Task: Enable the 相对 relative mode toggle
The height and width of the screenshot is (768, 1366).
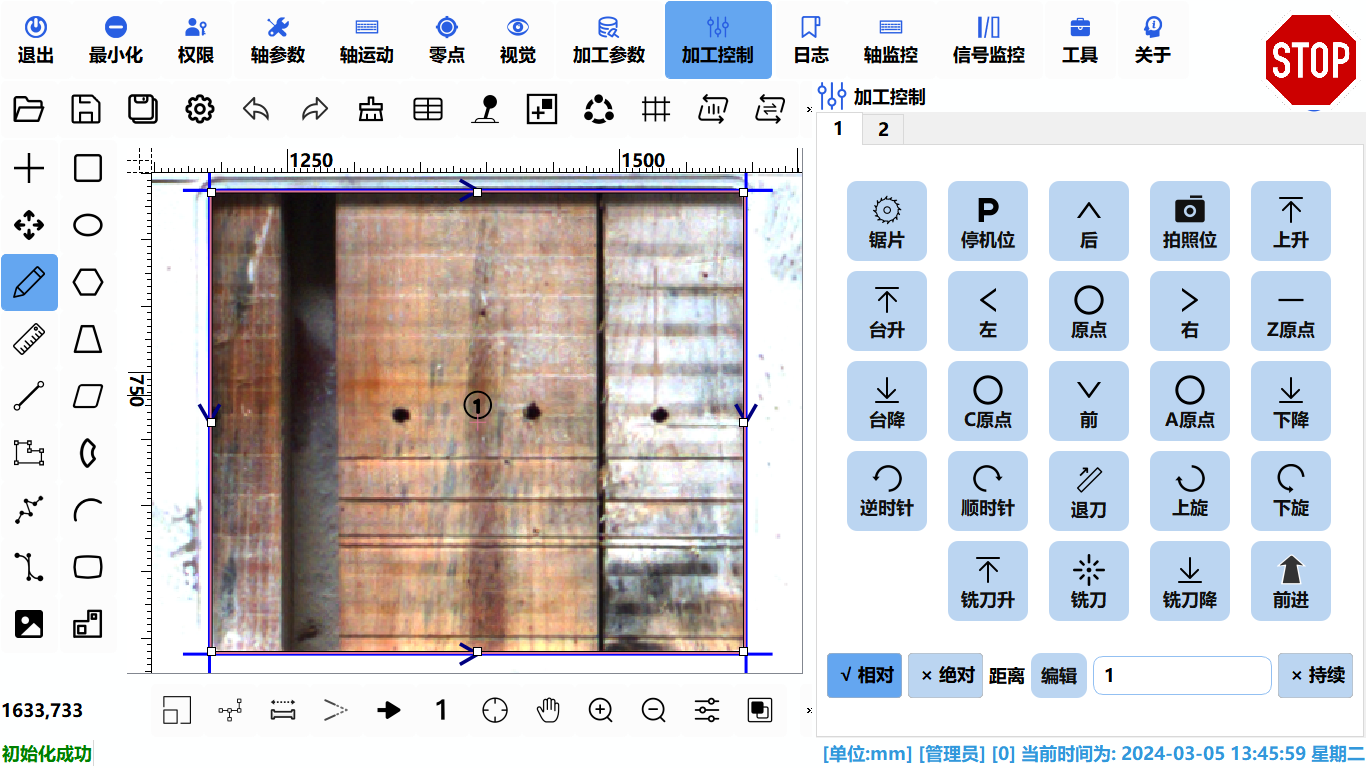Action: (865, 676)
